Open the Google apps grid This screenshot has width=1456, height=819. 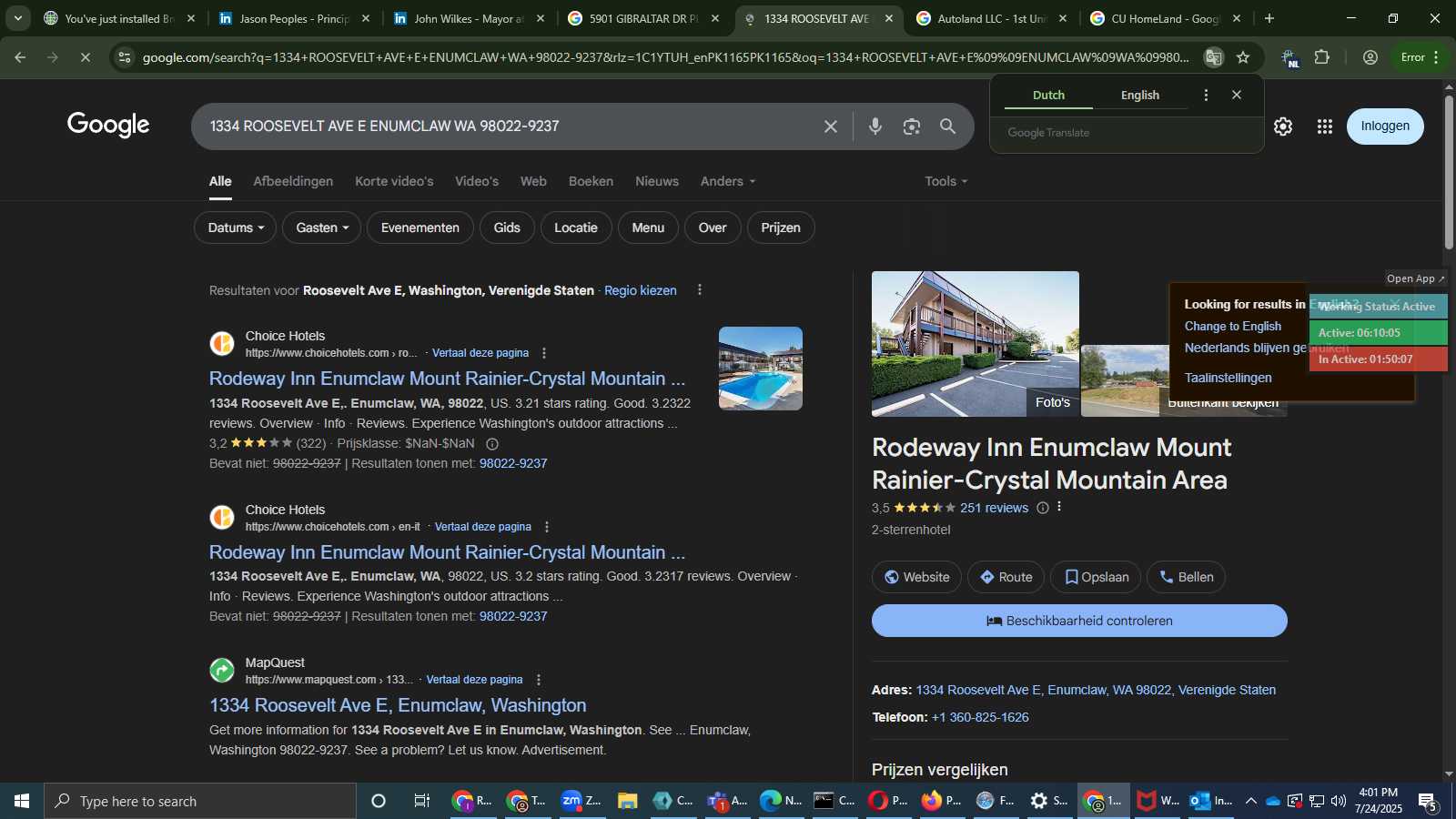click(x=1325, y=126)
